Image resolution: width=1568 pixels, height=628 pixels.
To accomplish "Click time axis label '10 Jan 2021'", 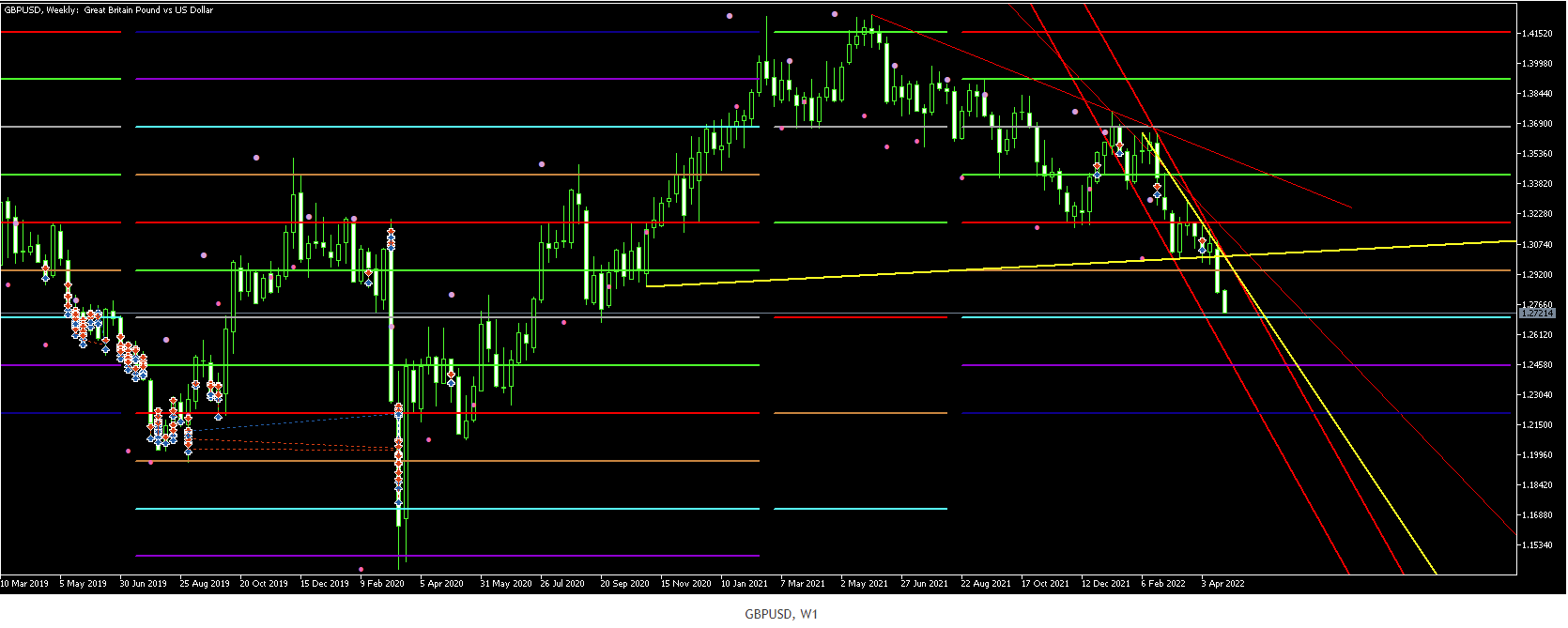I will click(x=745, y=583).
